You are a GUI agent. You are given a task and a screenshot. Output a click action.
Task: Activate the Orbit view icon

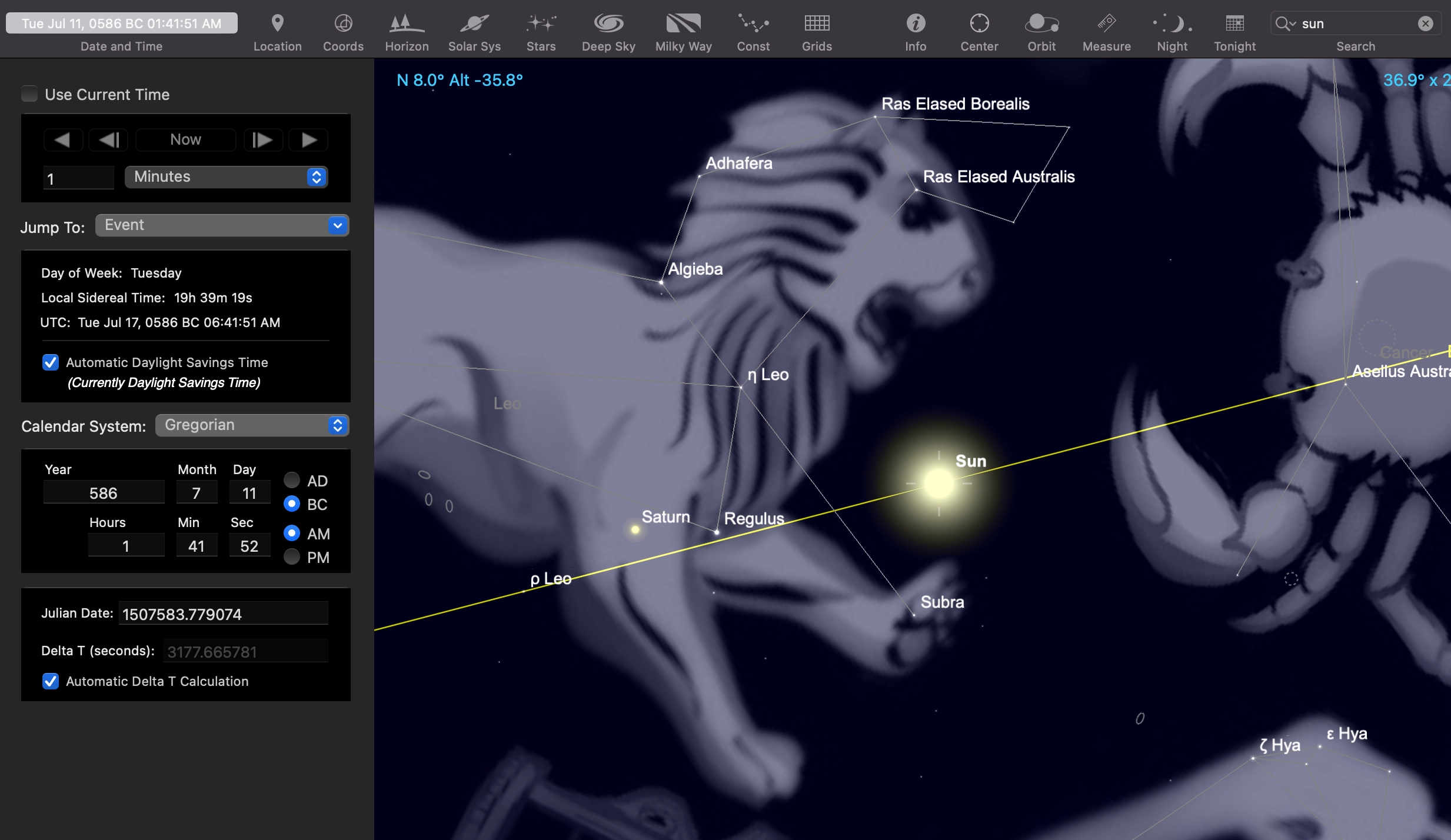tap(1041, 24)
